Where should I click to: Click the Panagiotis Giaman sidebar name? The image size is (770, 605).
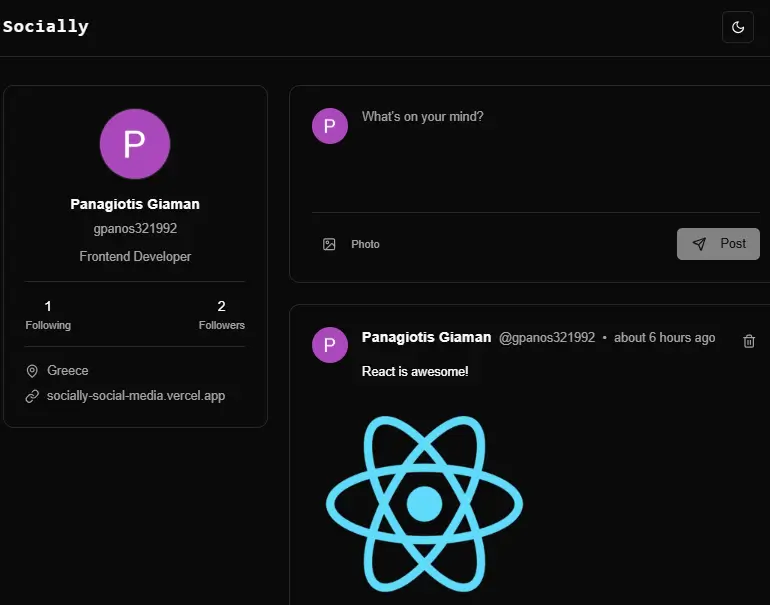point(135,204)
